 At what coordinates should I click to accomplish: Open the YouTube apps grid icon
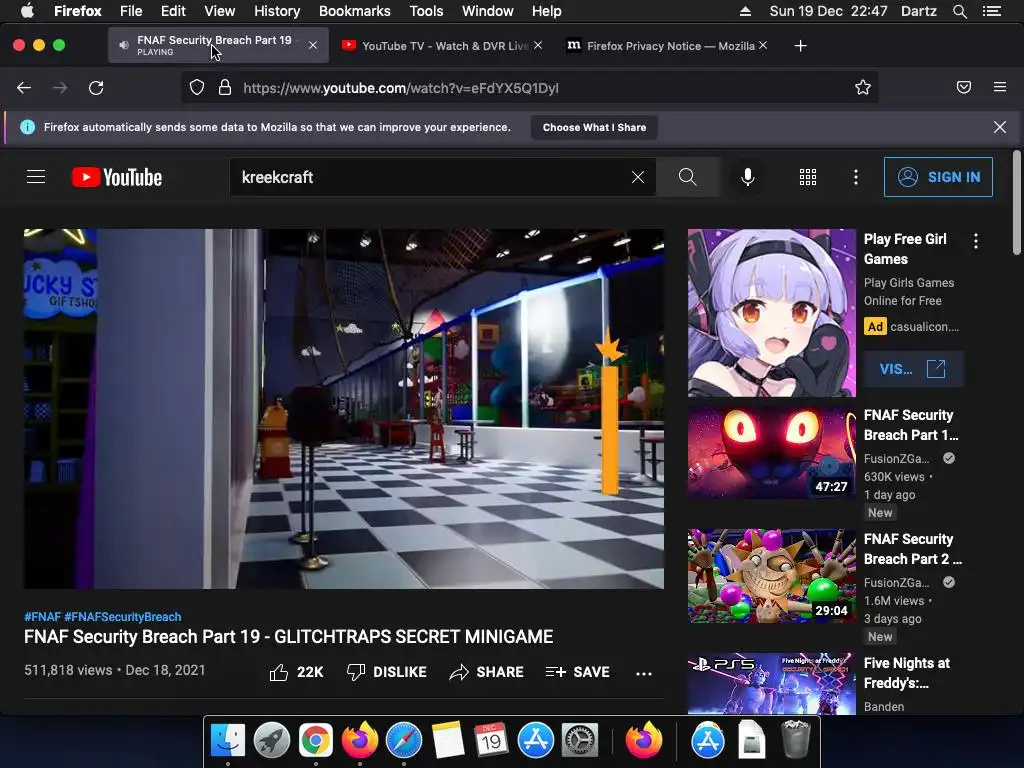click(808, 177)
